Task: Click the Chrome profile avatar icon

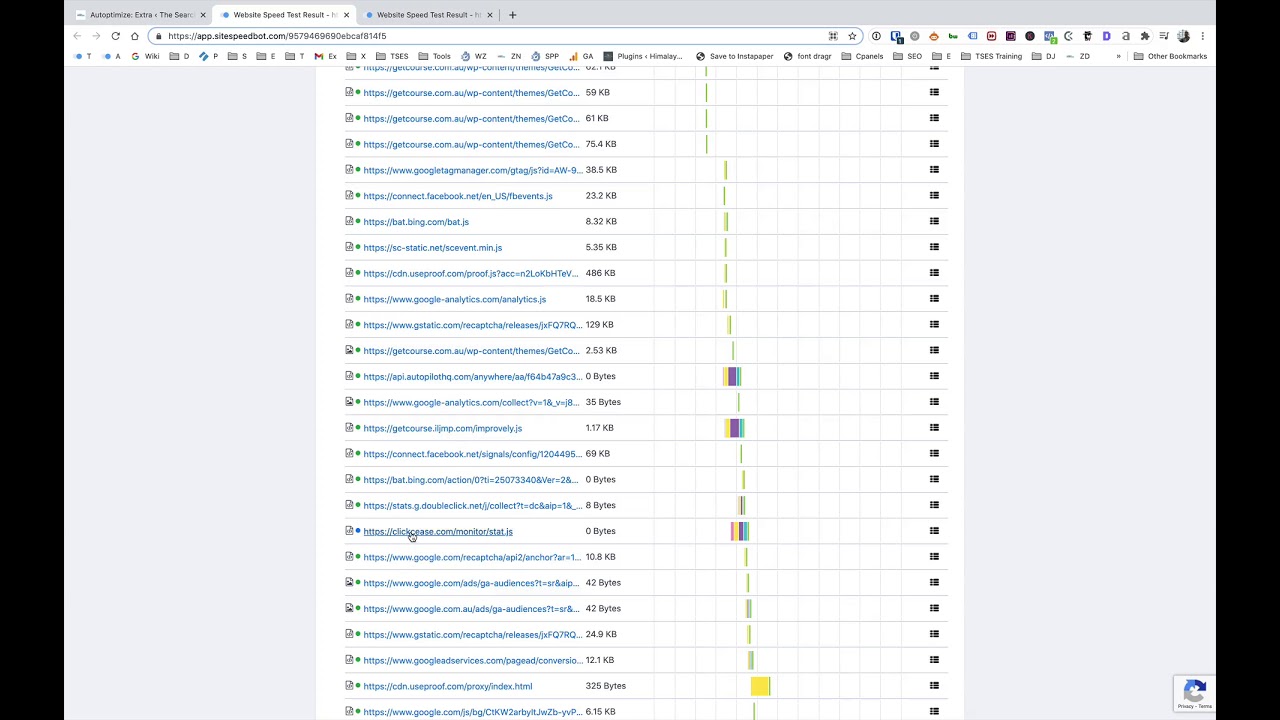Action: point(1183,36)
